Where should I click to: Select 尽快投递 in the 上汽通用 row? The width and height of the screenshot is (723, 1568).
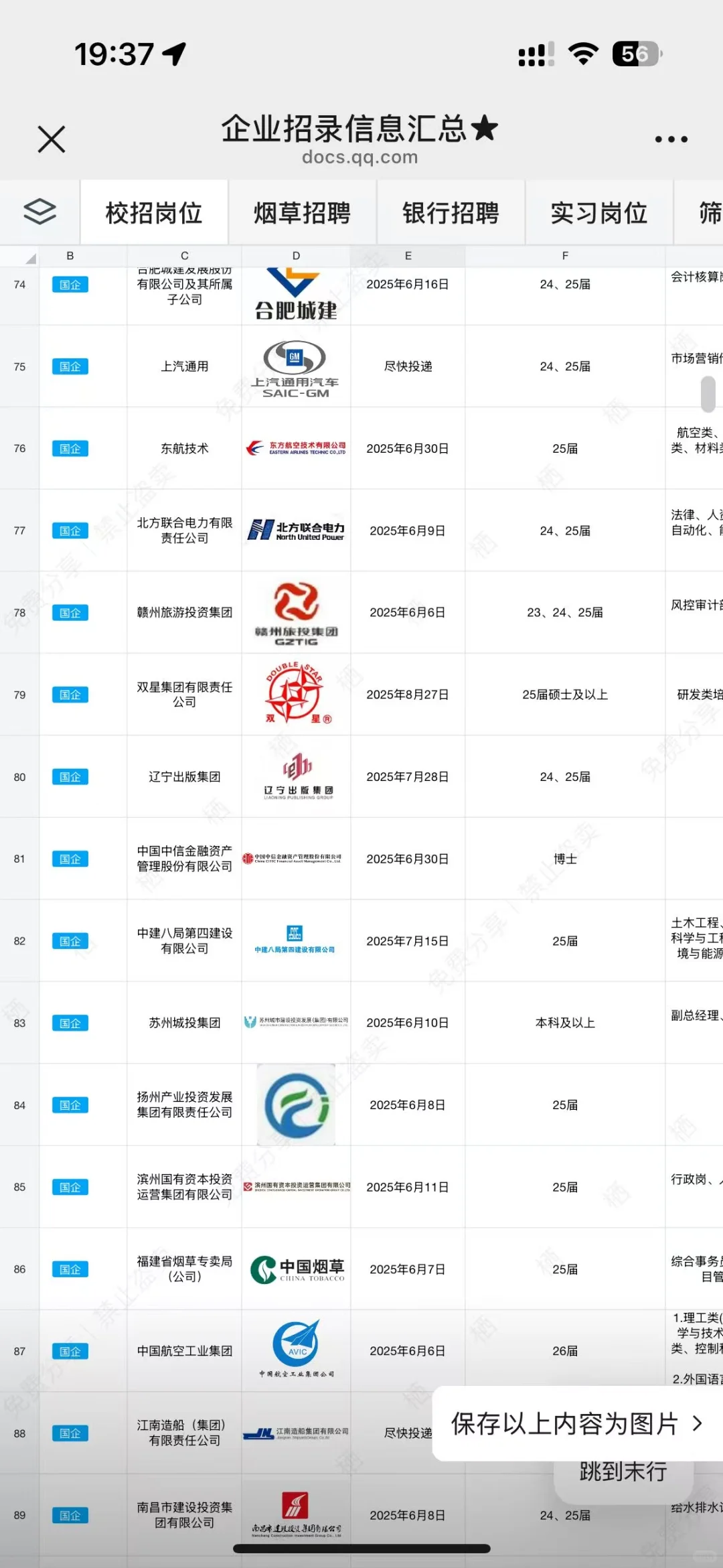point(408,367)
